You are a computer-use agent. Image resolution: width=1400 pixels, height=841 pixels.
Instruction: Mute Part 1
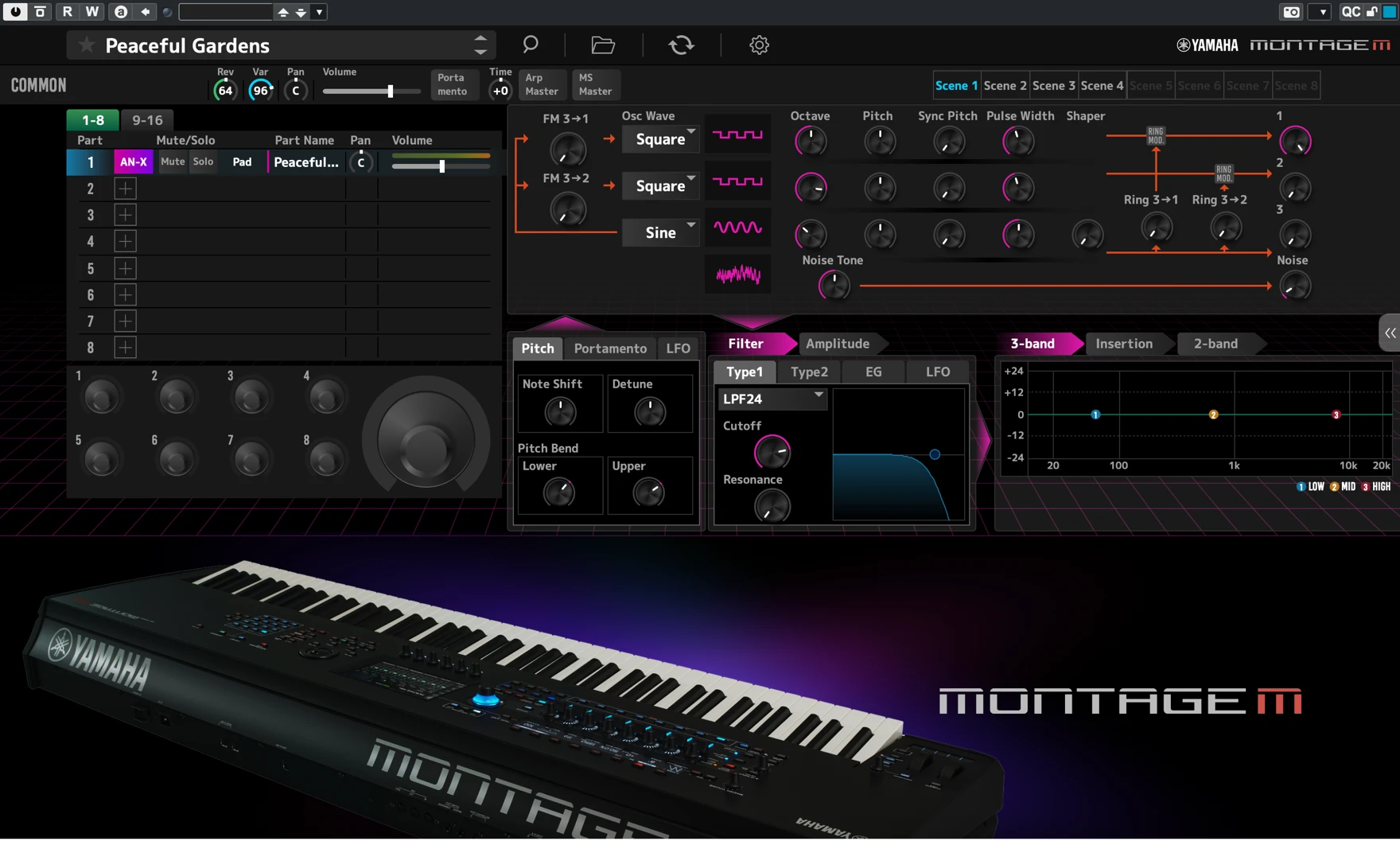pos(172,162)
